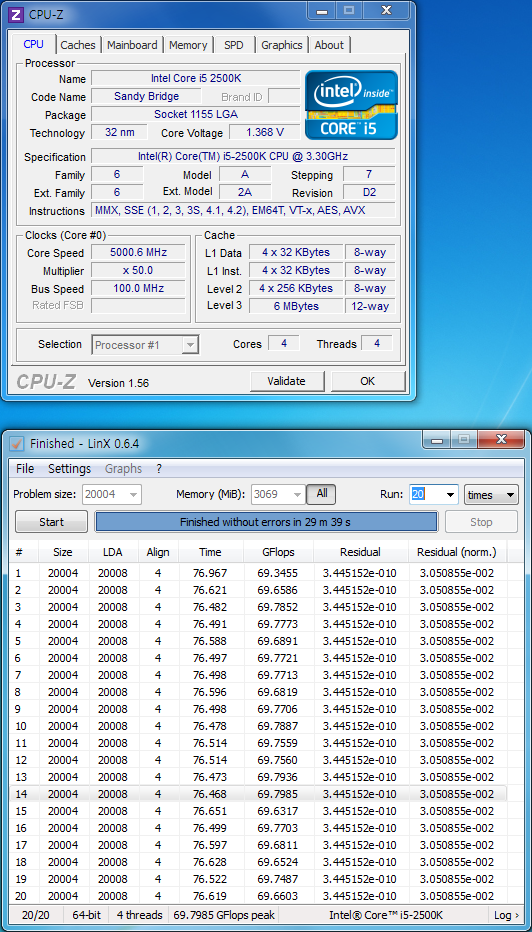532x932 pixels.
Task: Click the Level 3 cache value 6 MBytes
Action: [296, 306]
